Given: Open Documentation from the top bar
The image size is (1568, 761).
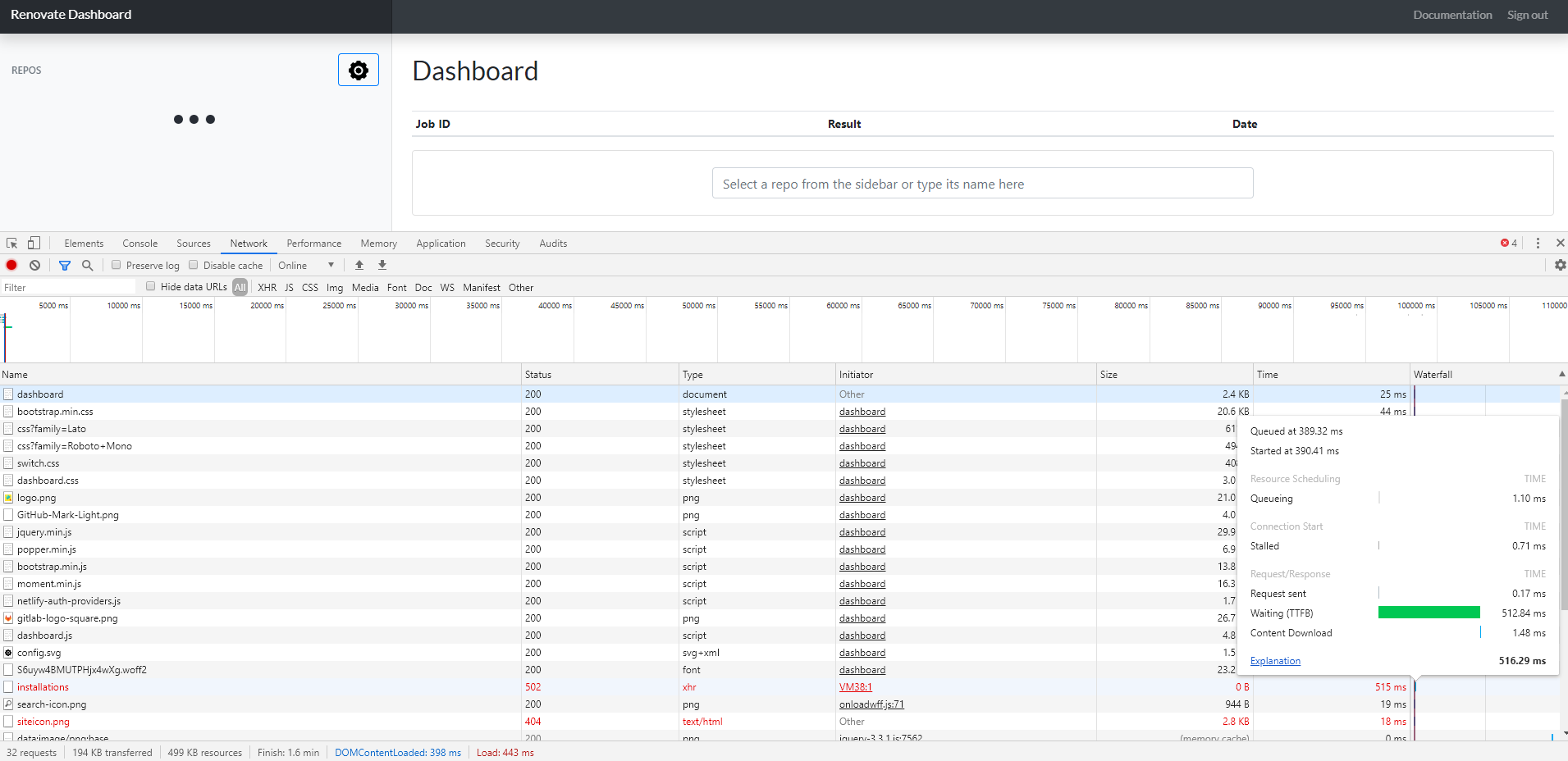Looking at the screenshot, I should pyautogui.click(x=1451, y=14).
